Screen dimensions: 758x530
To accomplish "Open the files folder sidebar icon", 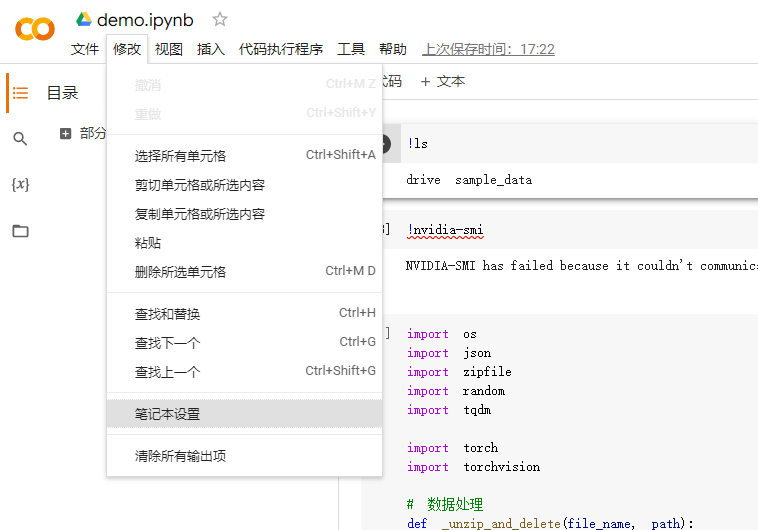I will pos(20,231).
